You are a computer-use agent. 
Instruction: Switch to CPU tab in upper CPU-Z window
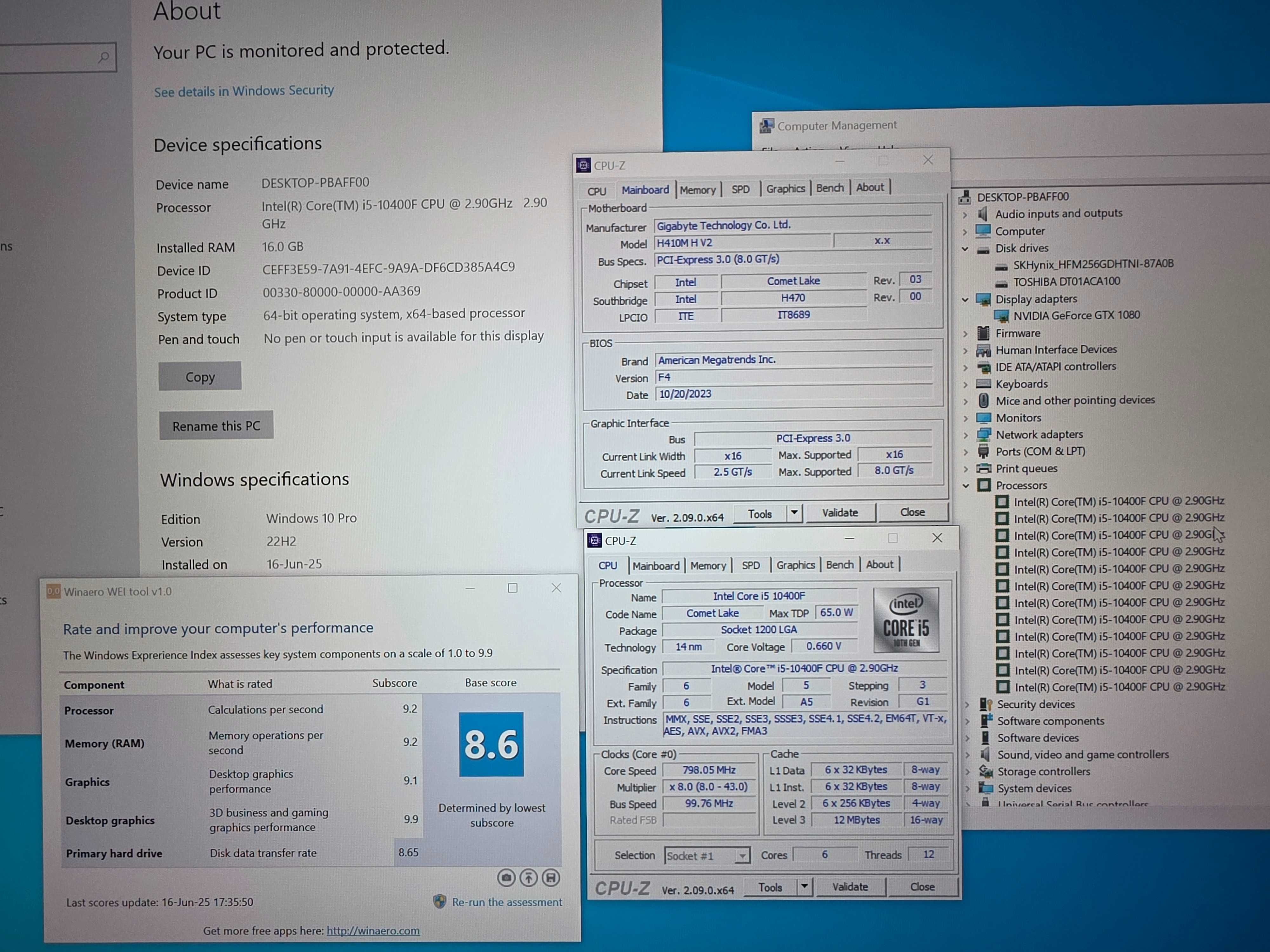[x=597, y=191]
